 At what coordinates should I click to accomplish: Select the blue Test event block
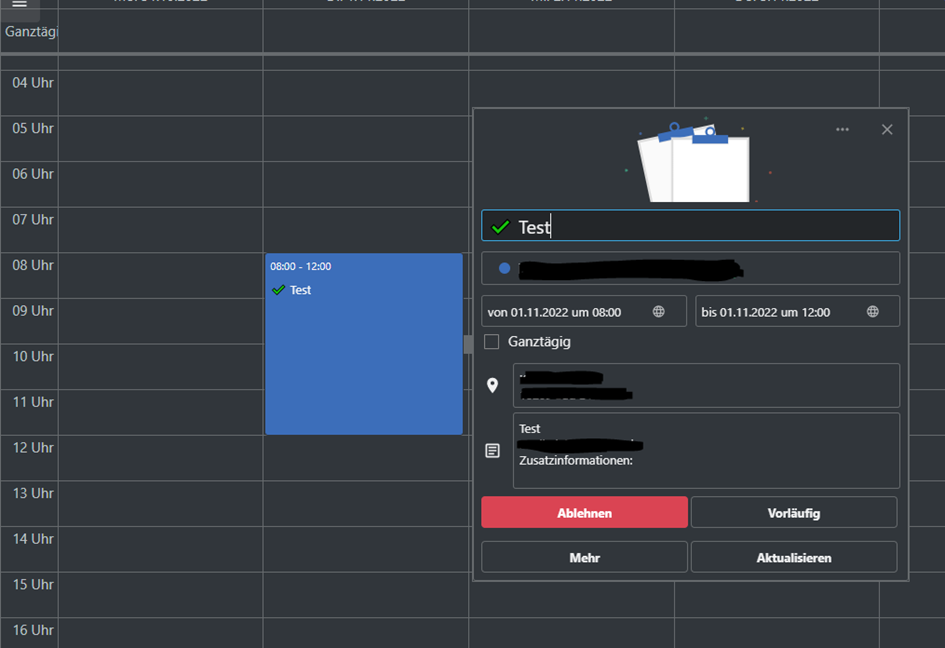click(x=364, y=344)
